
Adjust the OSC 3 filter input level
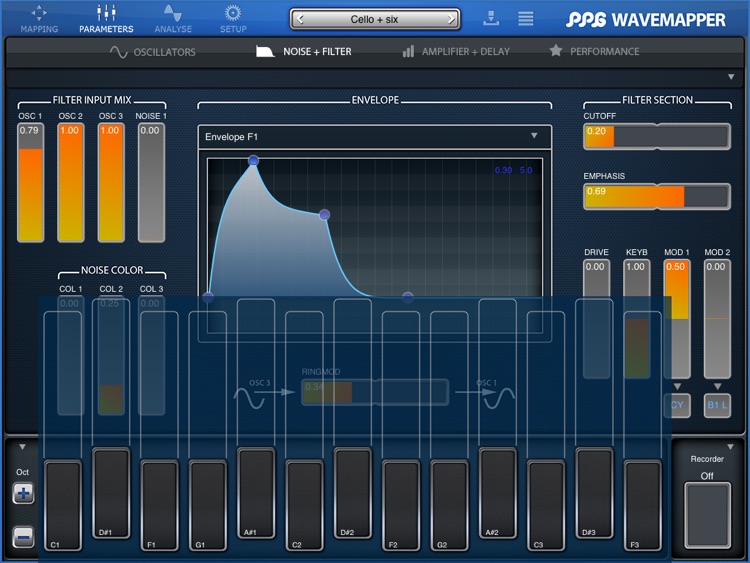coord(111,182)
